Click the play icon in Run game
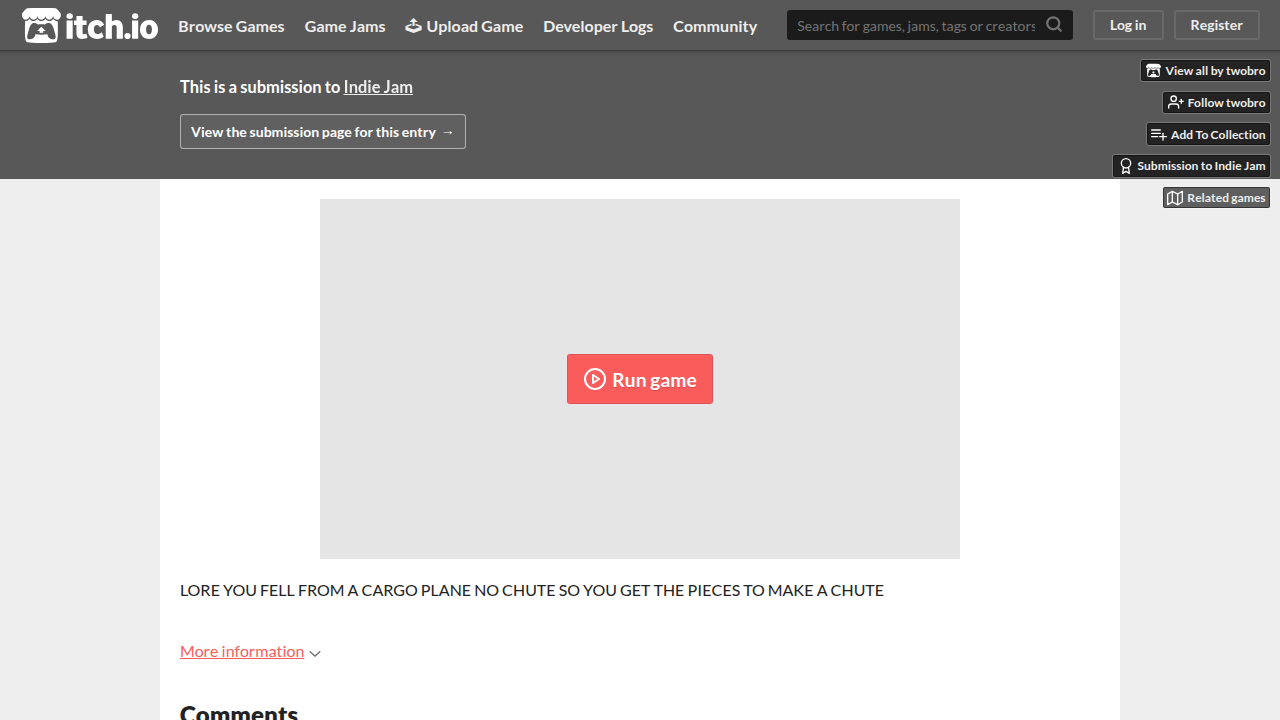Image resolution: width=1280 pixels, height=720 pixels. 595,379
